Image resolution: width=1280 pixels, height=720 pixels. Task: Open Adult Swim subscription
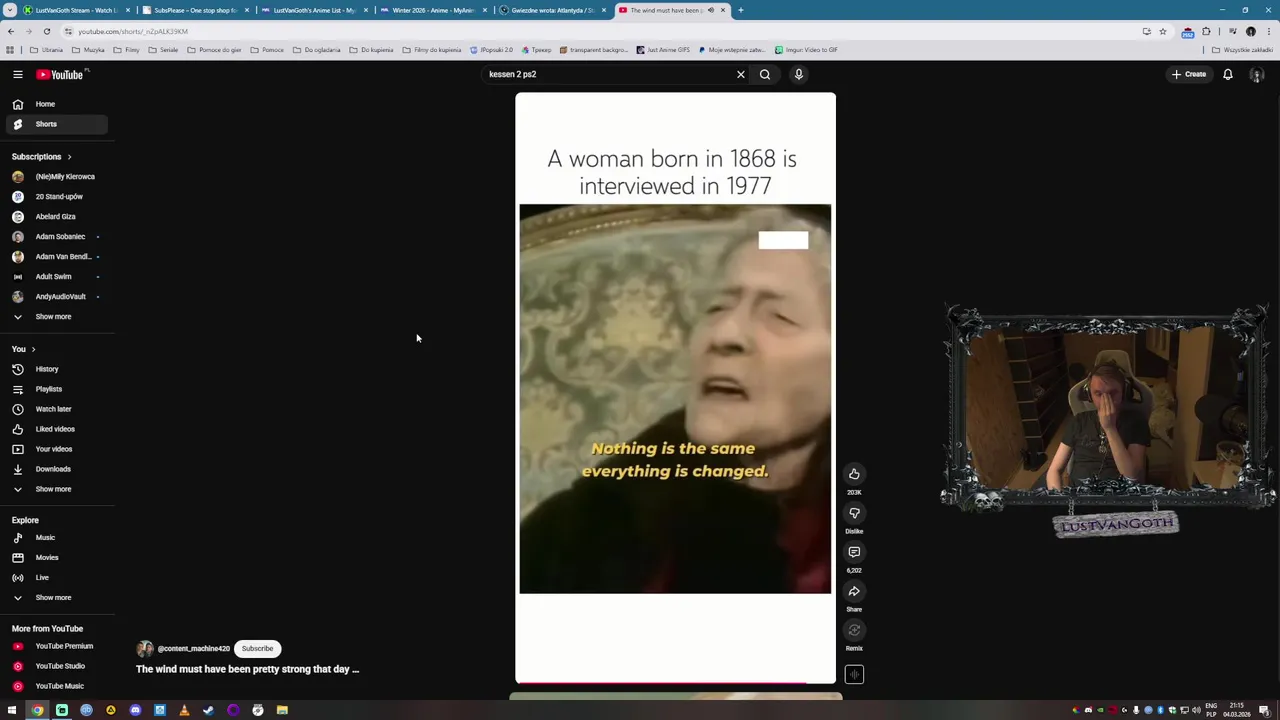click(x=55, y=277)
